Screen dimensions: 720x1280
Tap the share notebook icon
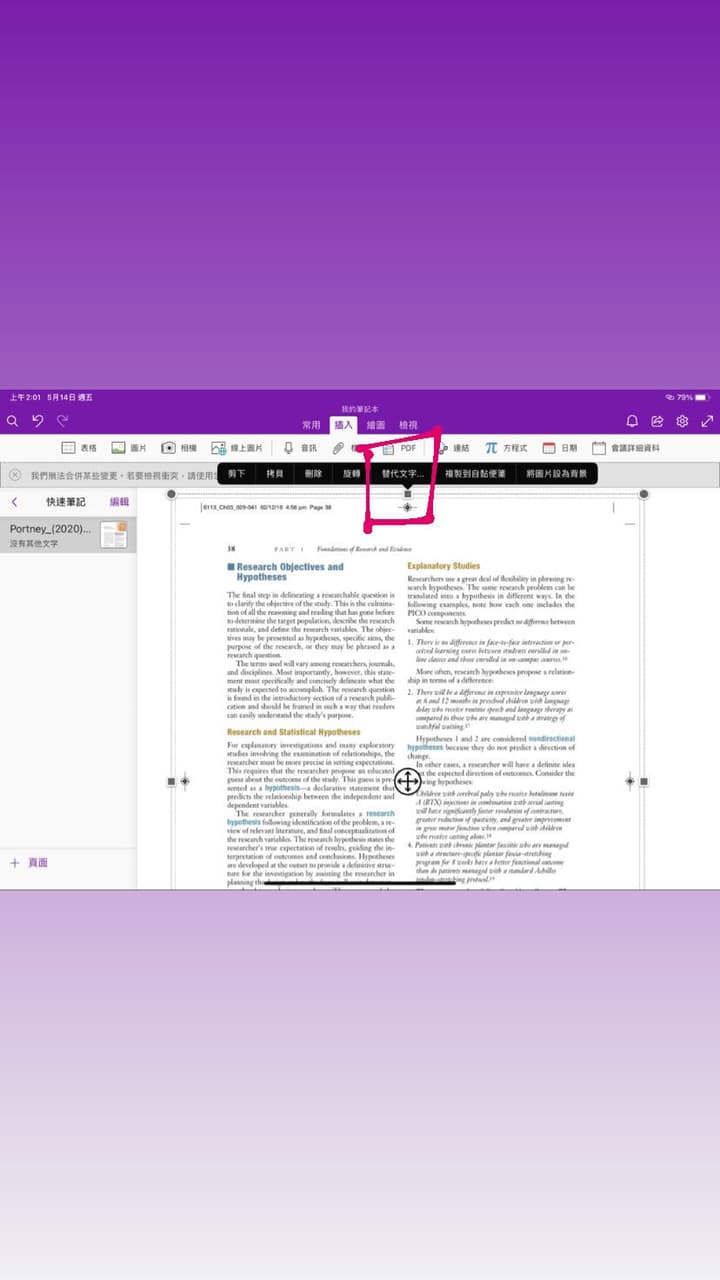coord(657,422)
